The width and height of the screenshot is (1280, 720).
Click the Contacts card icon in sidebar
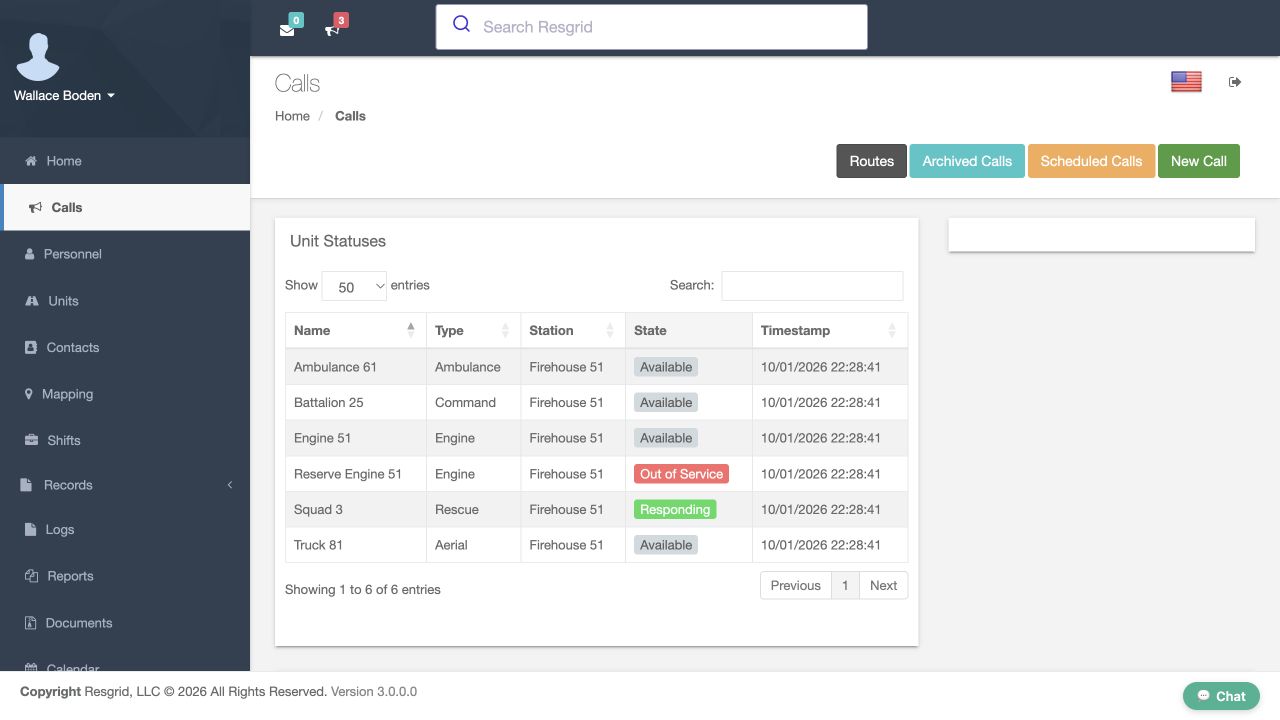[30, 348]
